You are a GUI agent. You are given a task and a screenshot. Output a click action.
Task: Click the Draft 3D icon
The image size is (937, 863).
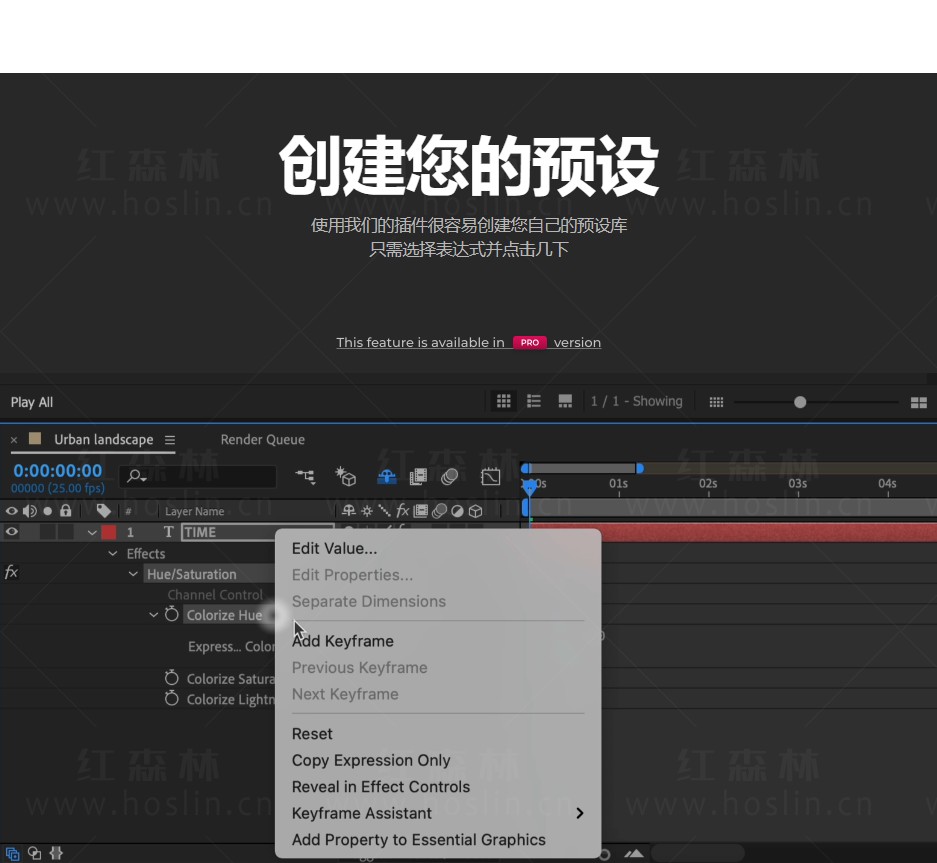tap(345, 476)
